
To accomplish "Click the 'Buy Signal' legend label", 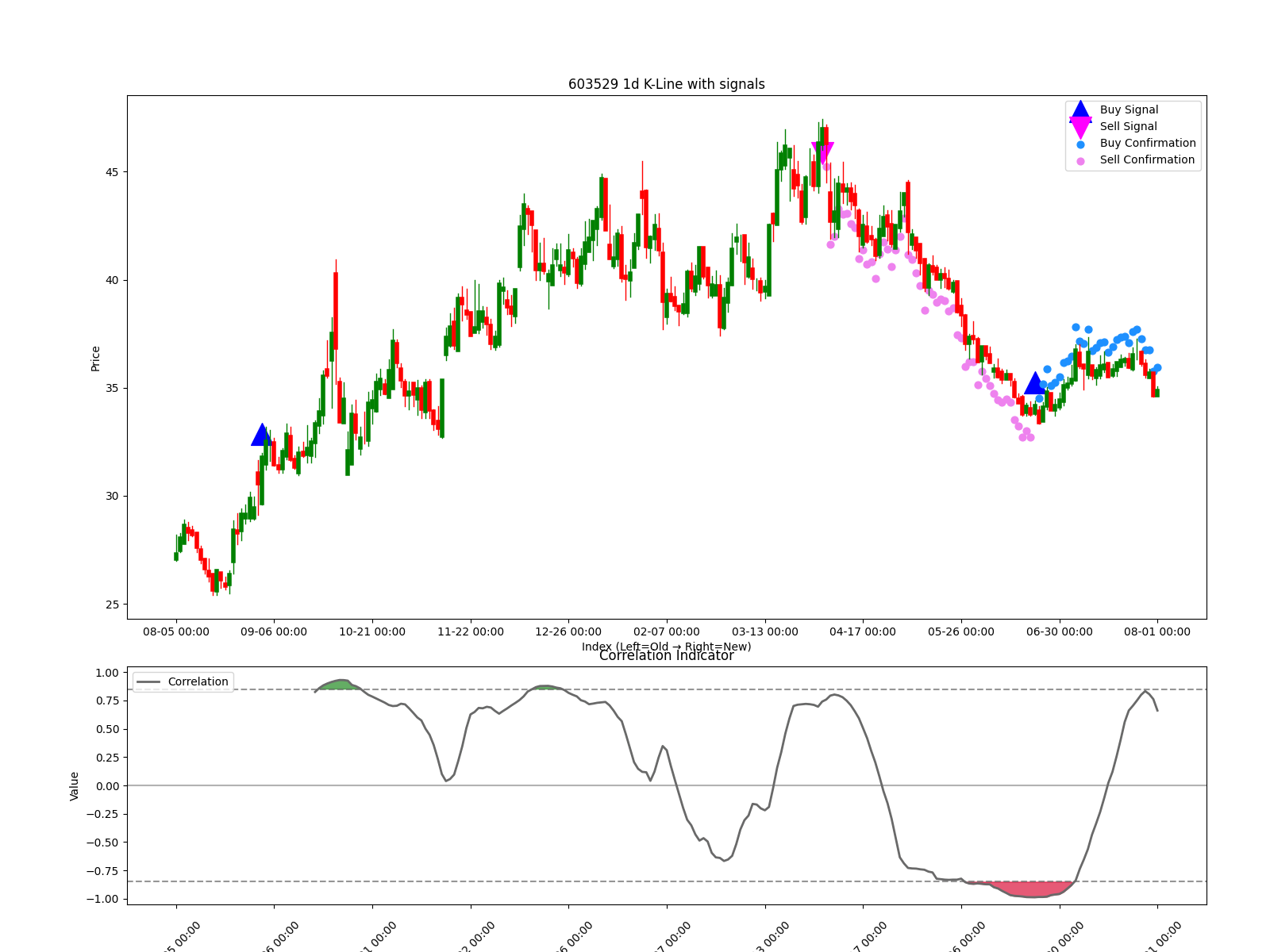I will click(x=1129, y=110).
